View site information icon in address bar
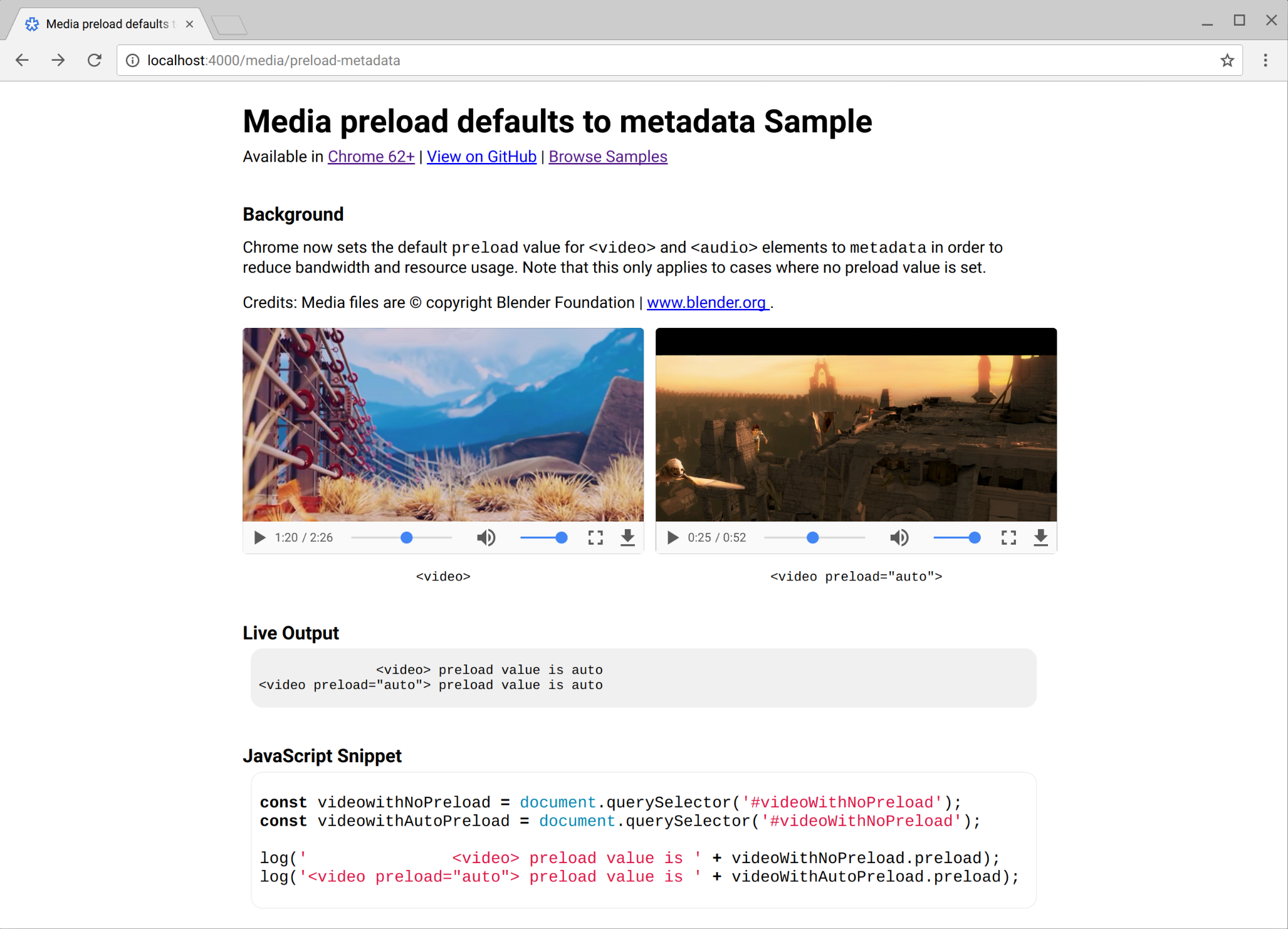This screenshot has height=929, width=1288. pyautogui.click(x=133, y=60)
